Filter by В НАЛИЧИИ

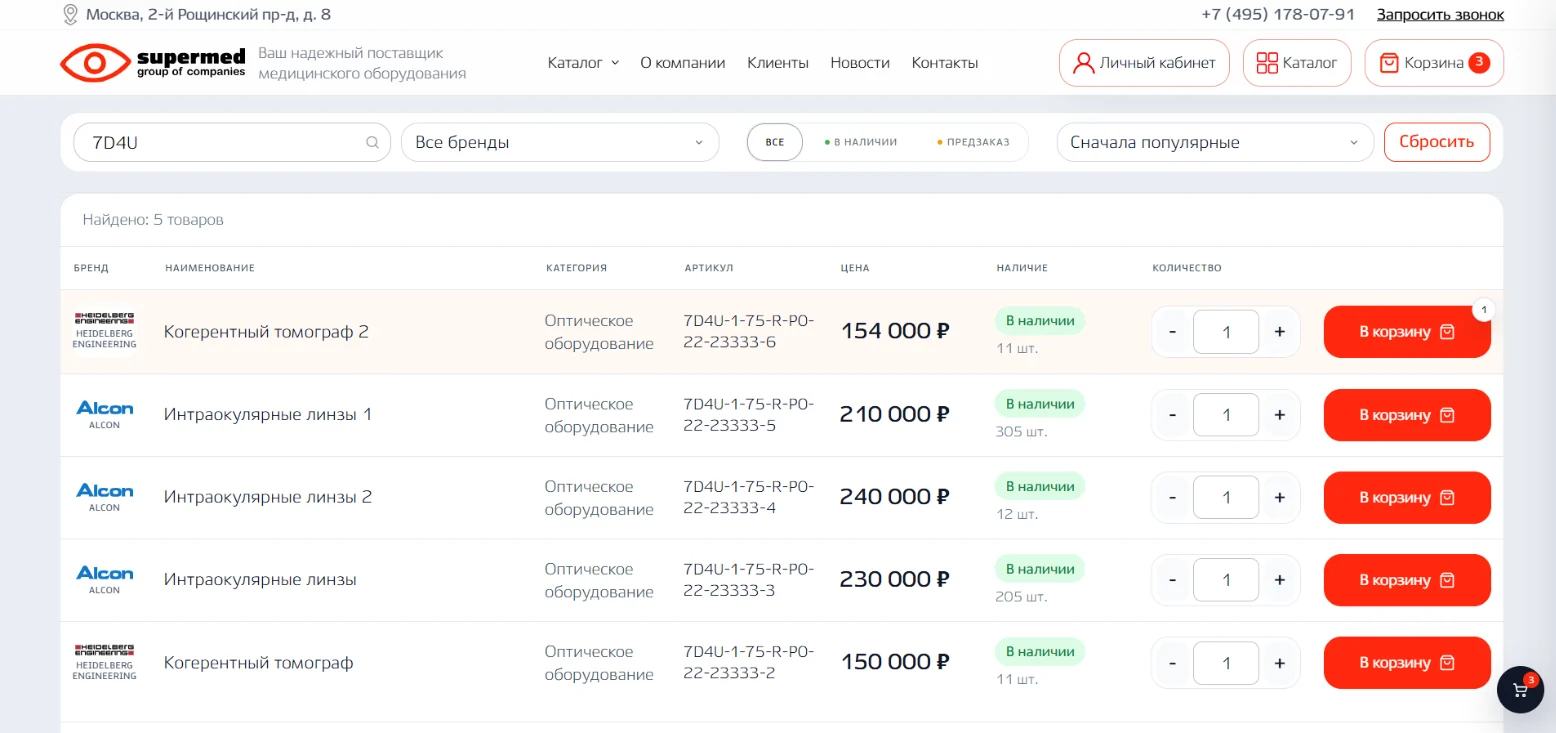(x=861, y=142)
